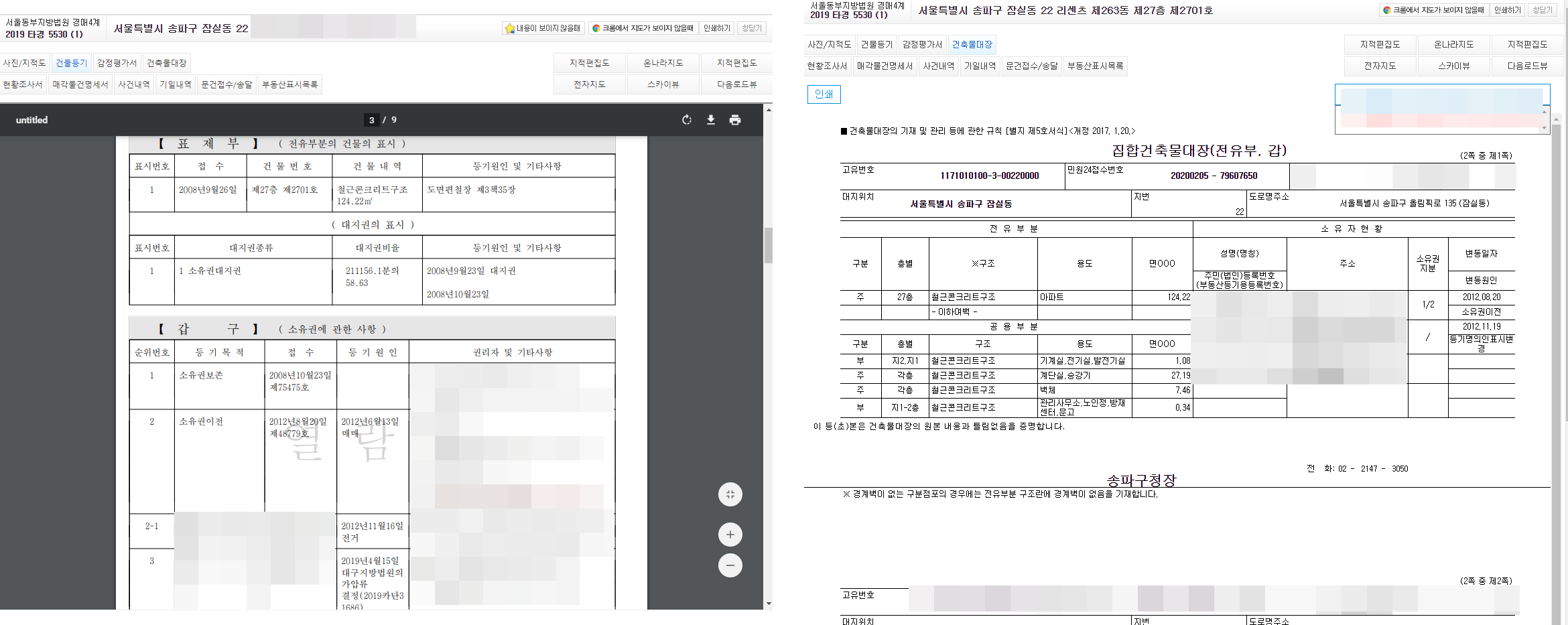This screenshot has height=625, width=1568.
Task: Open 현황조사서 tab in left window
Action: pos(23,84)
